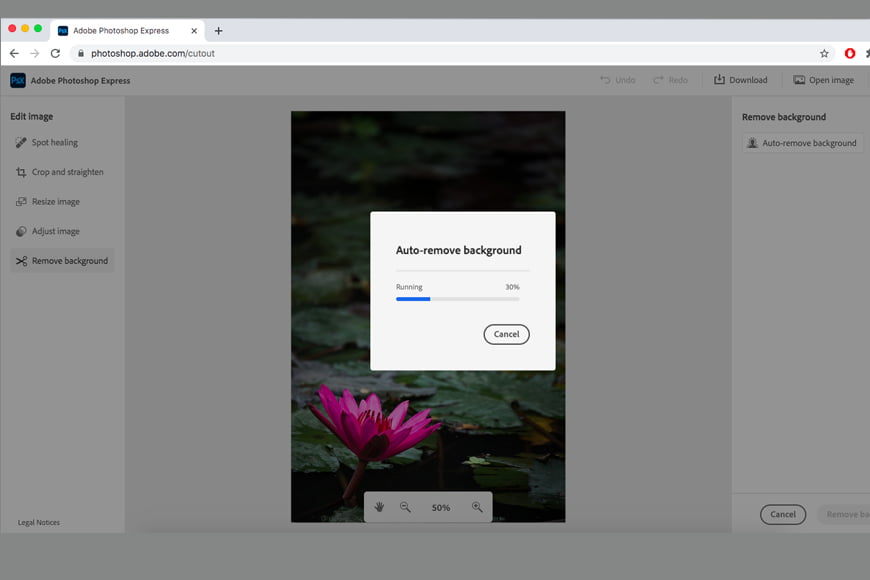
Task: Click the Photoshop Express PsX logo
Action: pyautogui.click(x=18, y=80)
